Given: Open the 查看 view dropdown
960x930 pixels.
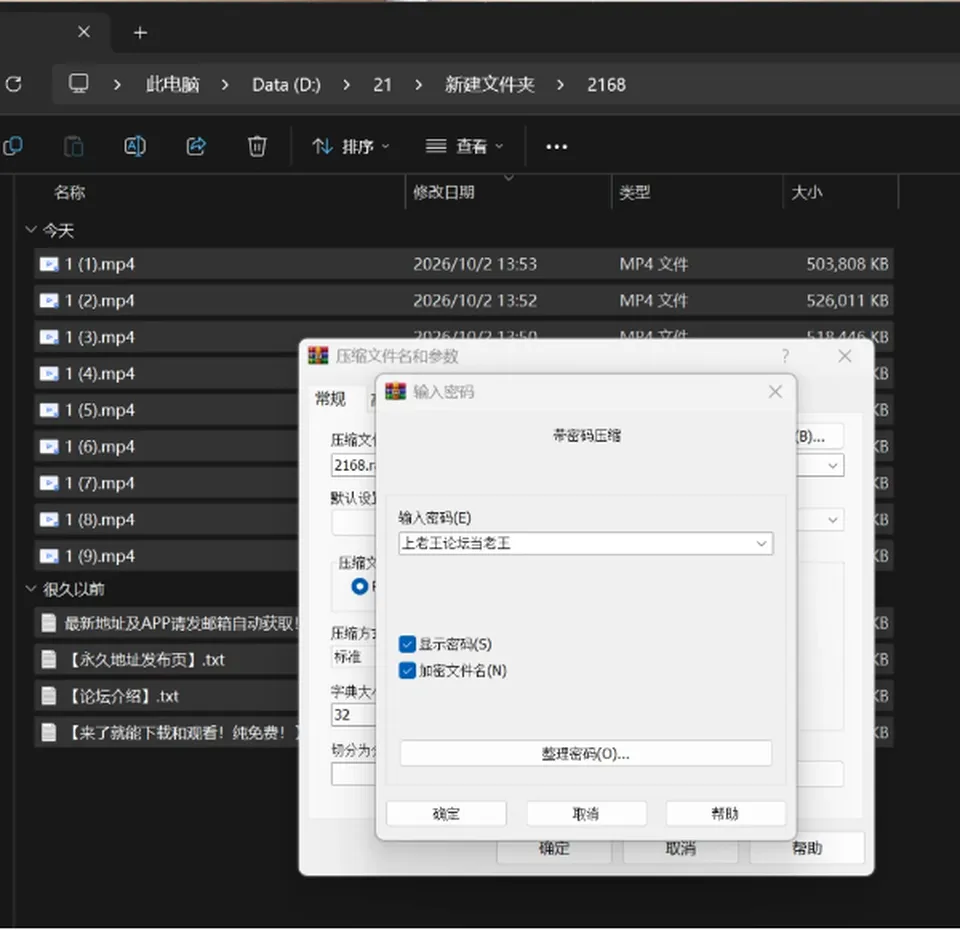Looking at the screenshot, I should (x=465, y=146).
